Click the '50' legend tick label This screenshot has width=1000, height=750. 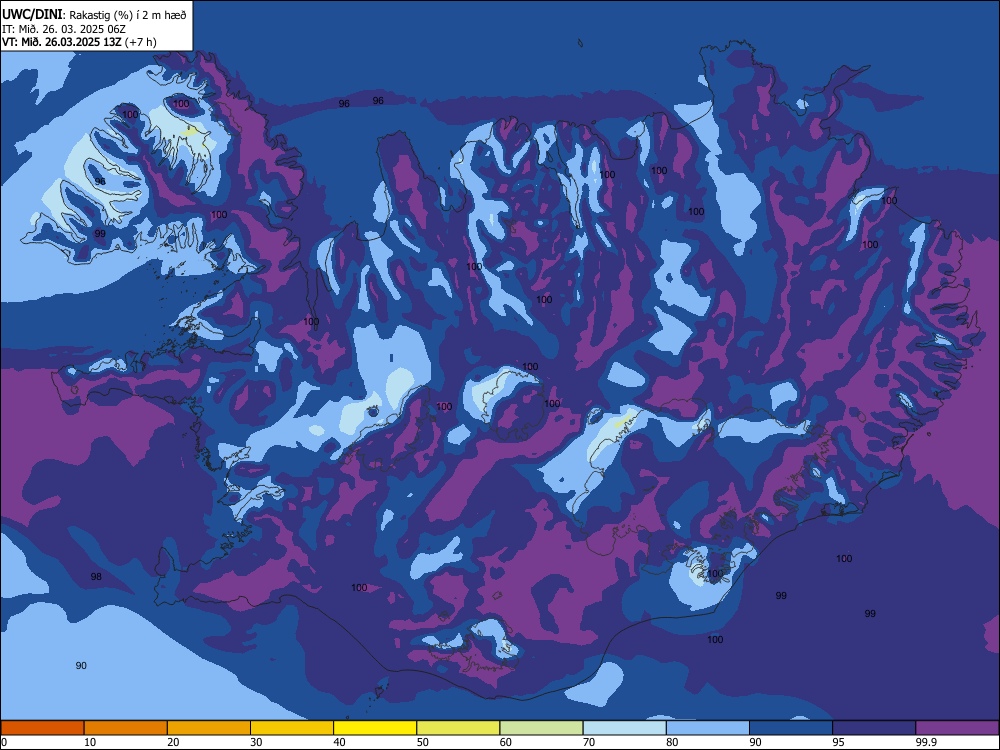pyautogui.click(x=423, y=742)
